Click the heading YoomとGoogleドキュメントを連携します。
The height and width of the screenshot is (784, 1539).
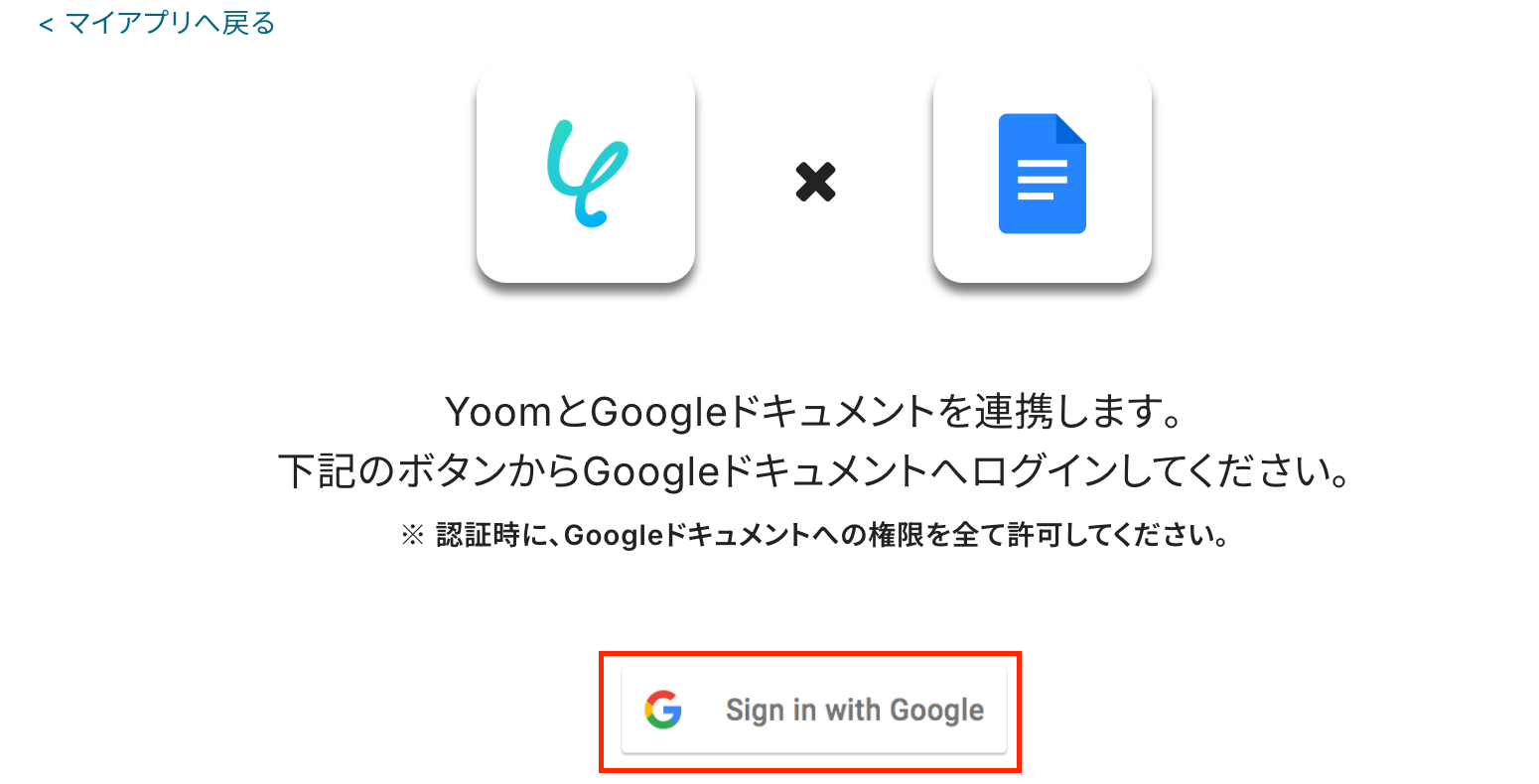pyautogui.click(x=814, y=412)
